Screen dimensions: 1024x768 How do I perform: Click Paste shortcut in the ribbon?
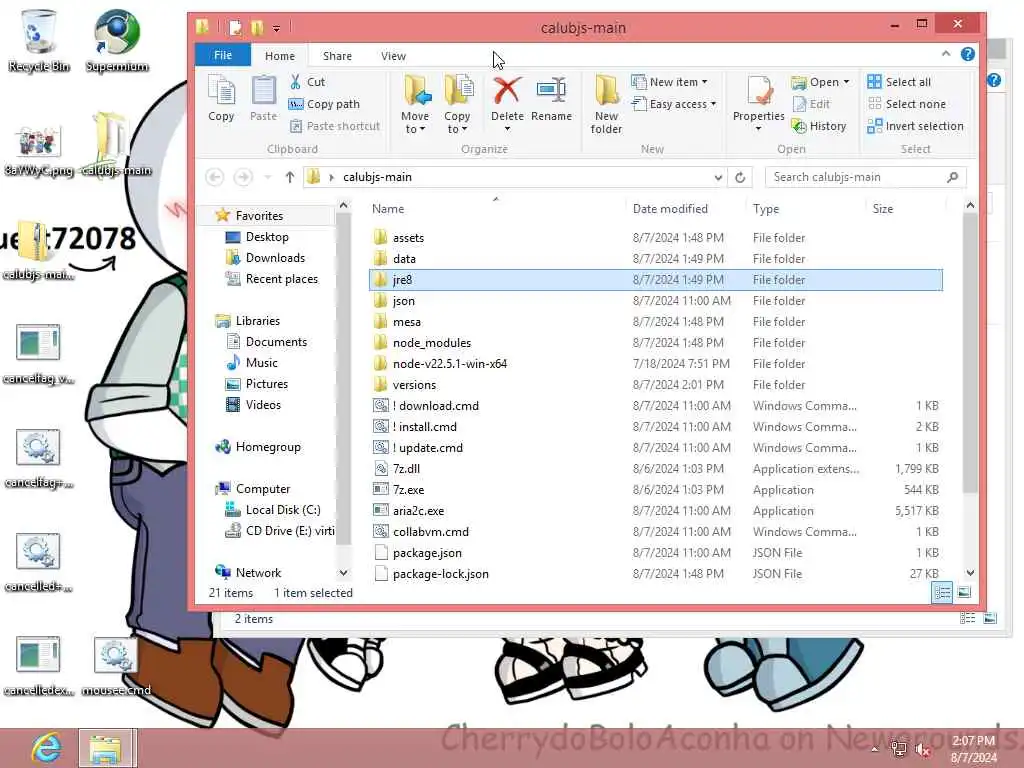[334, 126]
